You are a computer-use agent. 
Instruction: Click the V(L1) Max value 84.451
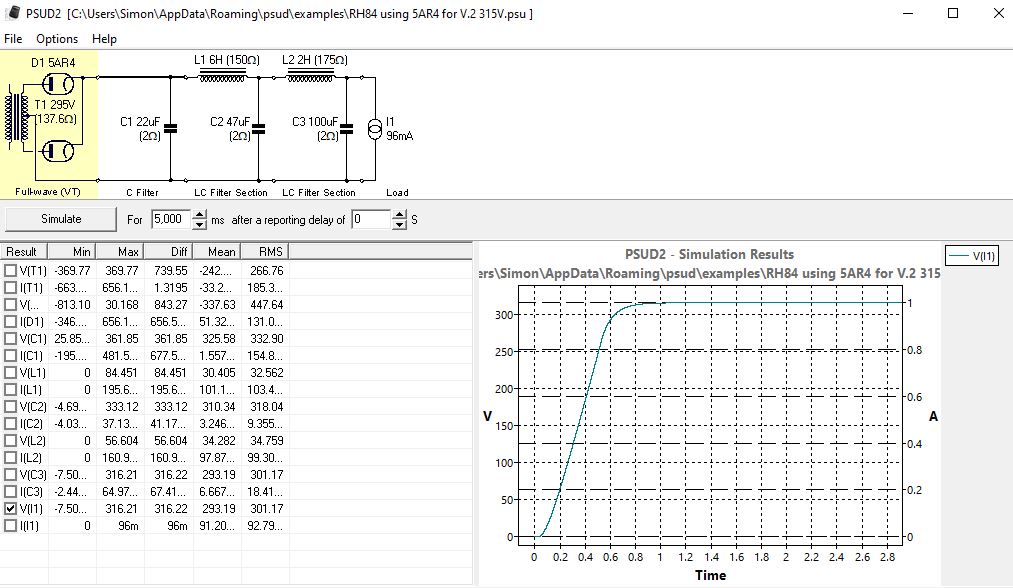point(121,372)
